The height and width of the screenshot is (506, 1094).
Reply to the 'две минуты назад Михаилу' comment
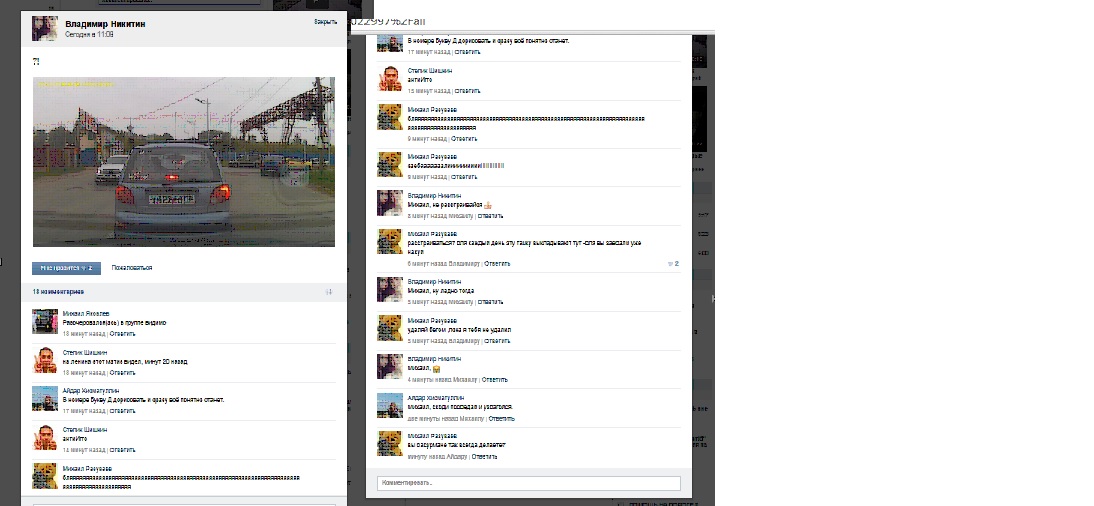pos(502,419)
